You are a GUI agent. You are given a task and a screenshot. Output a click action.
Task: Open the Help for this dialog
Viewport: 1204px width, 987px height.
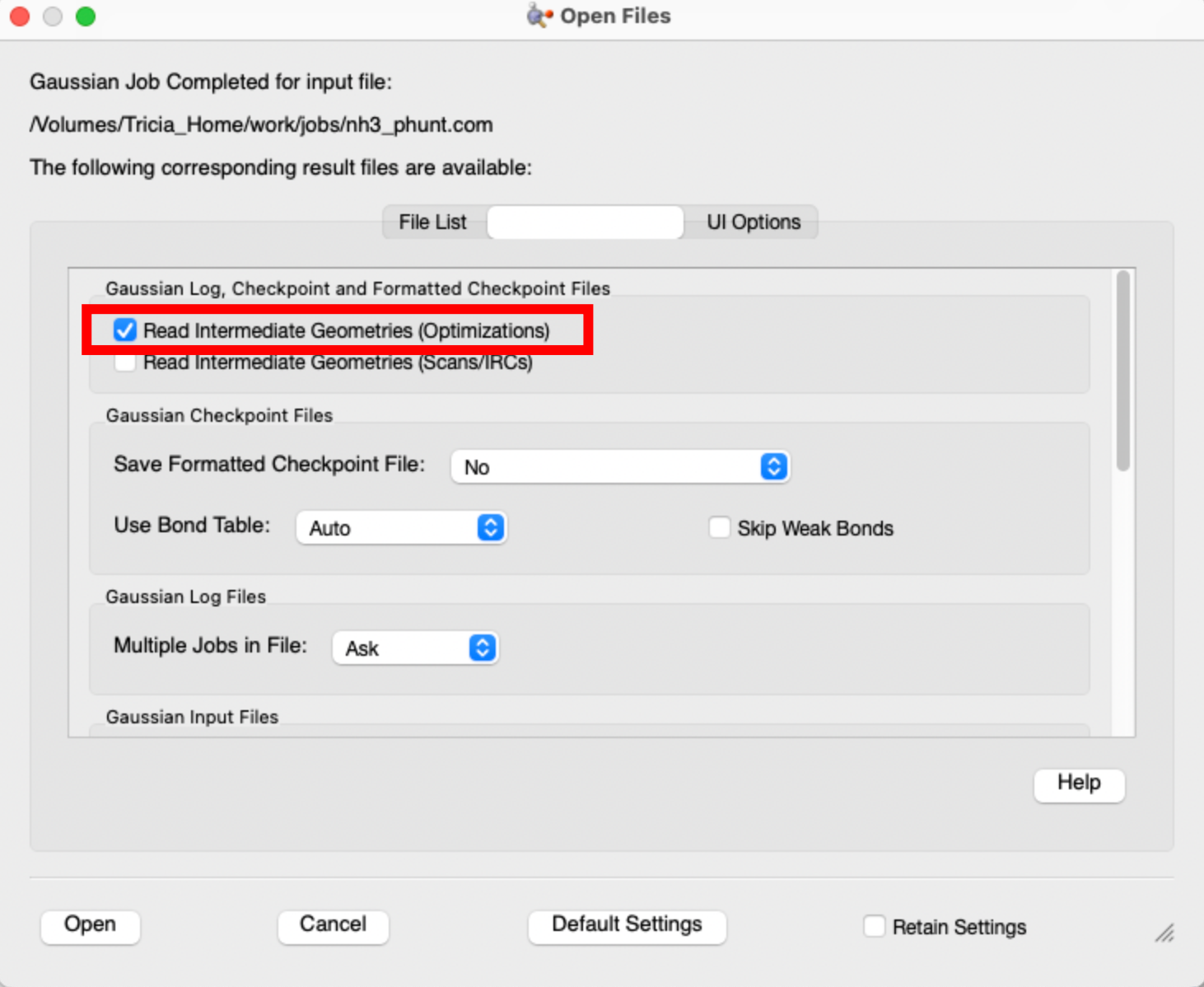[1079, 784]
